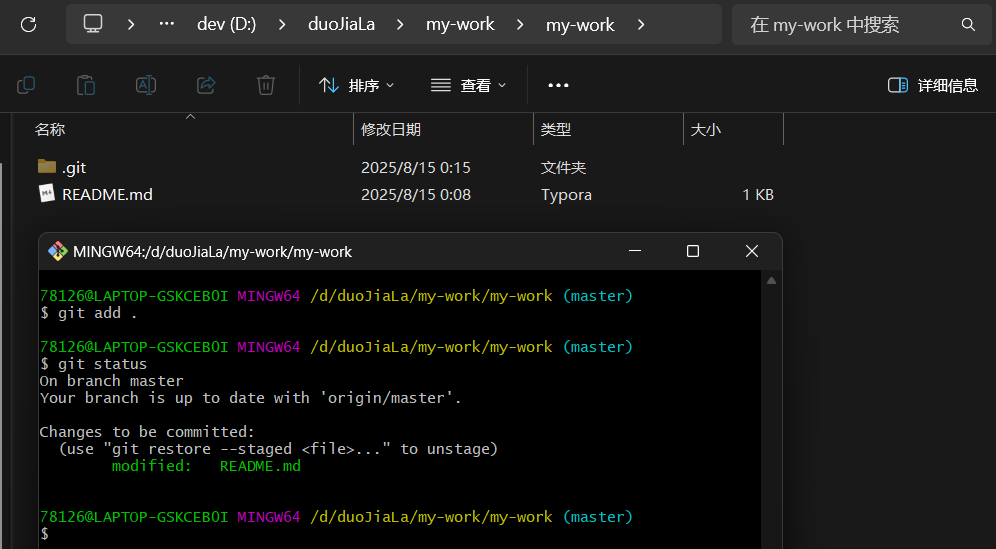The height and width of the screenshot is (549, 996).
Task: Click the 2025/8/15 0:15 date cell
Action: pyautogui.click(x=415, y=168)
